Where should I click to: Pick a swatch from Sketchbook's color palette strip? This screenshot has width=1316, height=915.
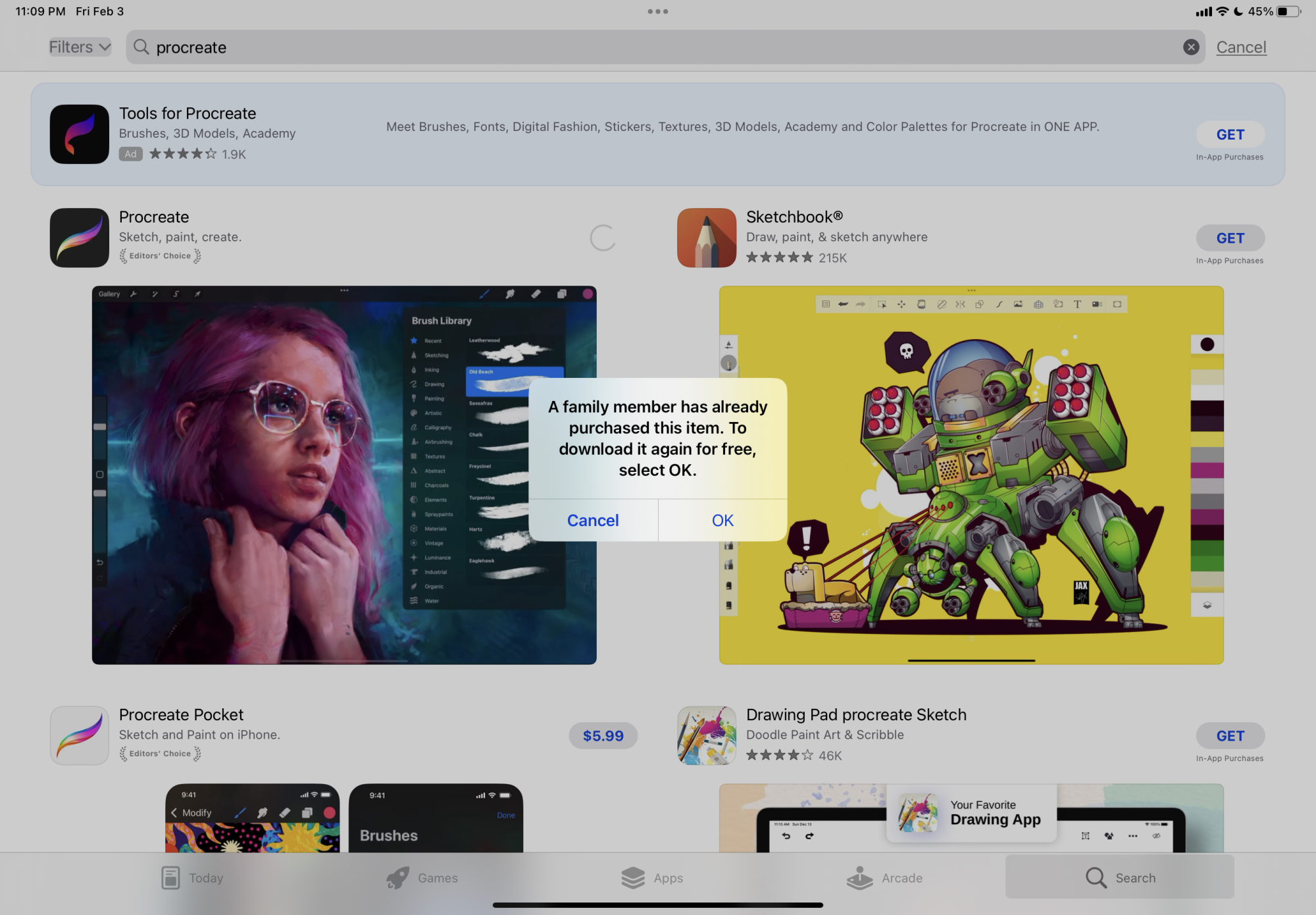(1207, 461)
